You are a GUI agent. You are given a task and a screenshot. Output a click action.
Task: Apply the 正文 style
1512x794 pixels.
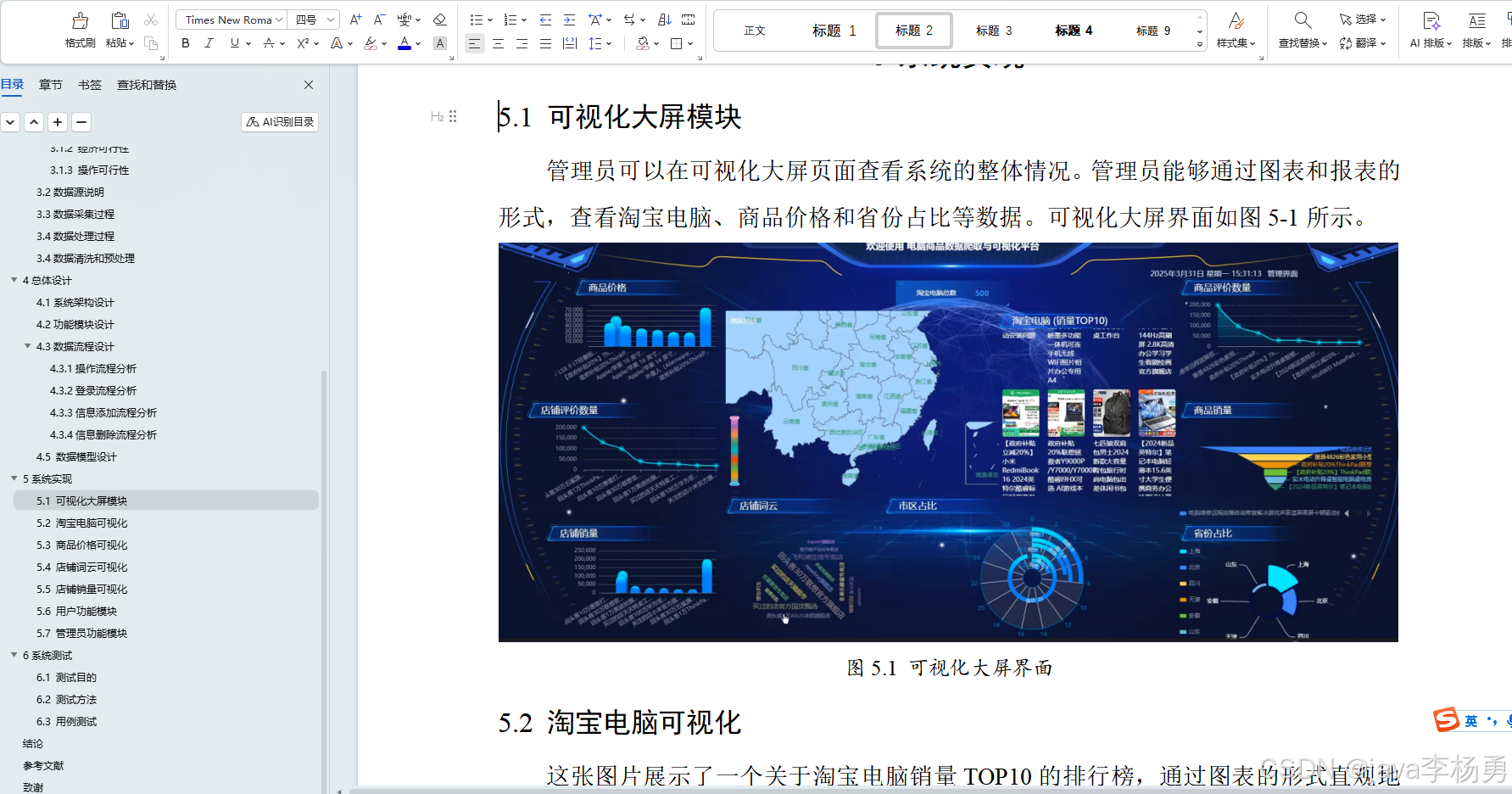(x=755, y=31)
